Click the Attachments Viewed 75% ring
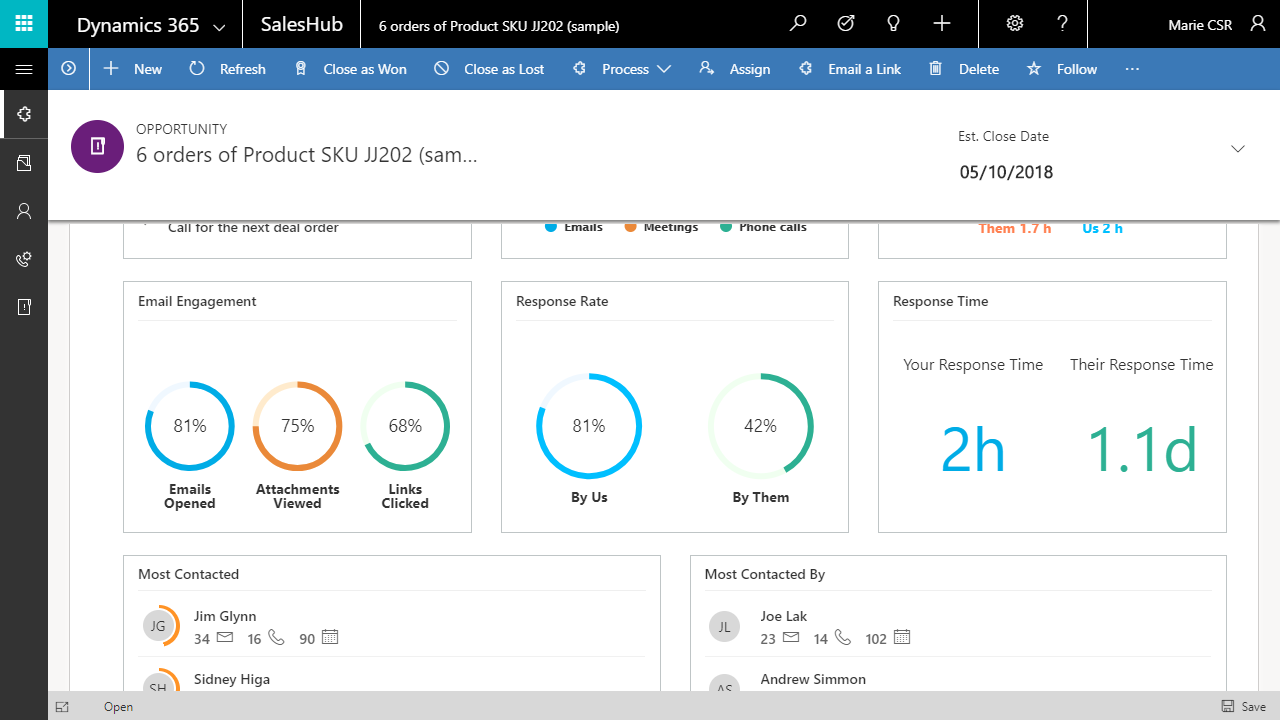Screen dimensions: 1280x720 297,426
